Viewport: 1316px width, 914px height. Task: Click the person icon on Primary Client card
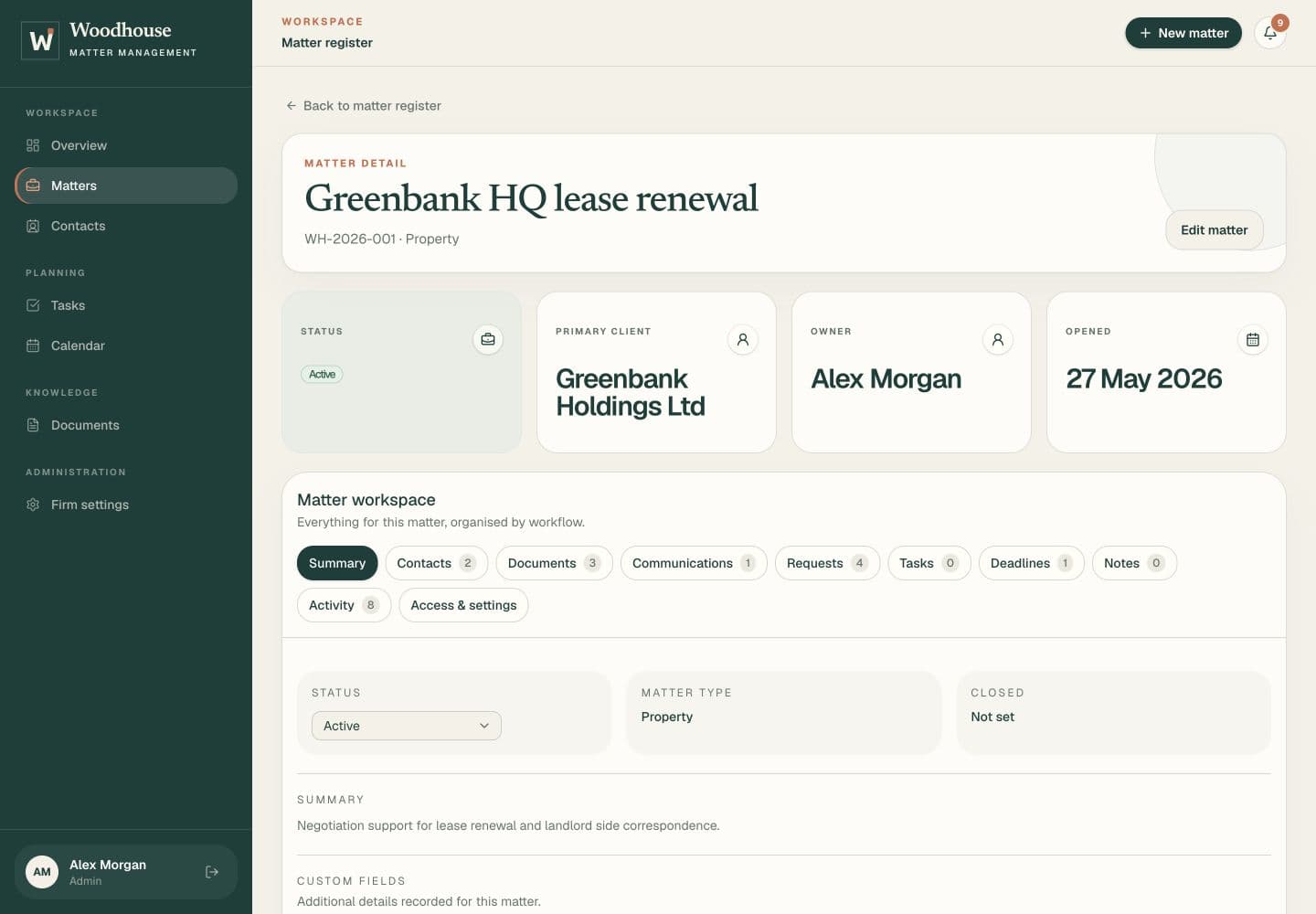[743, 339]
